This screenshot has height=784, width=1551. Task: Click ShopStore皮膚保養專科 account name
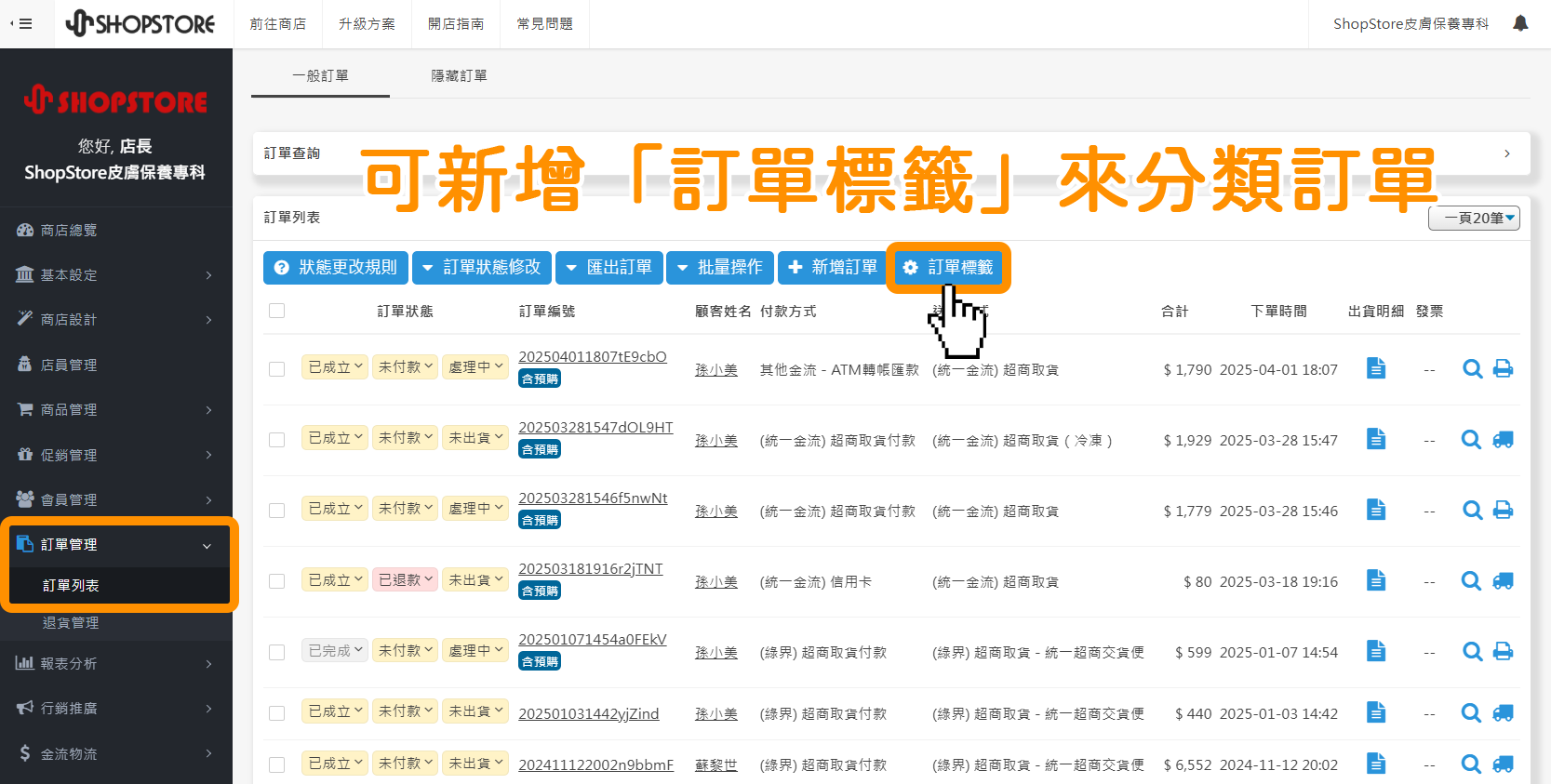click(1411, 24)
